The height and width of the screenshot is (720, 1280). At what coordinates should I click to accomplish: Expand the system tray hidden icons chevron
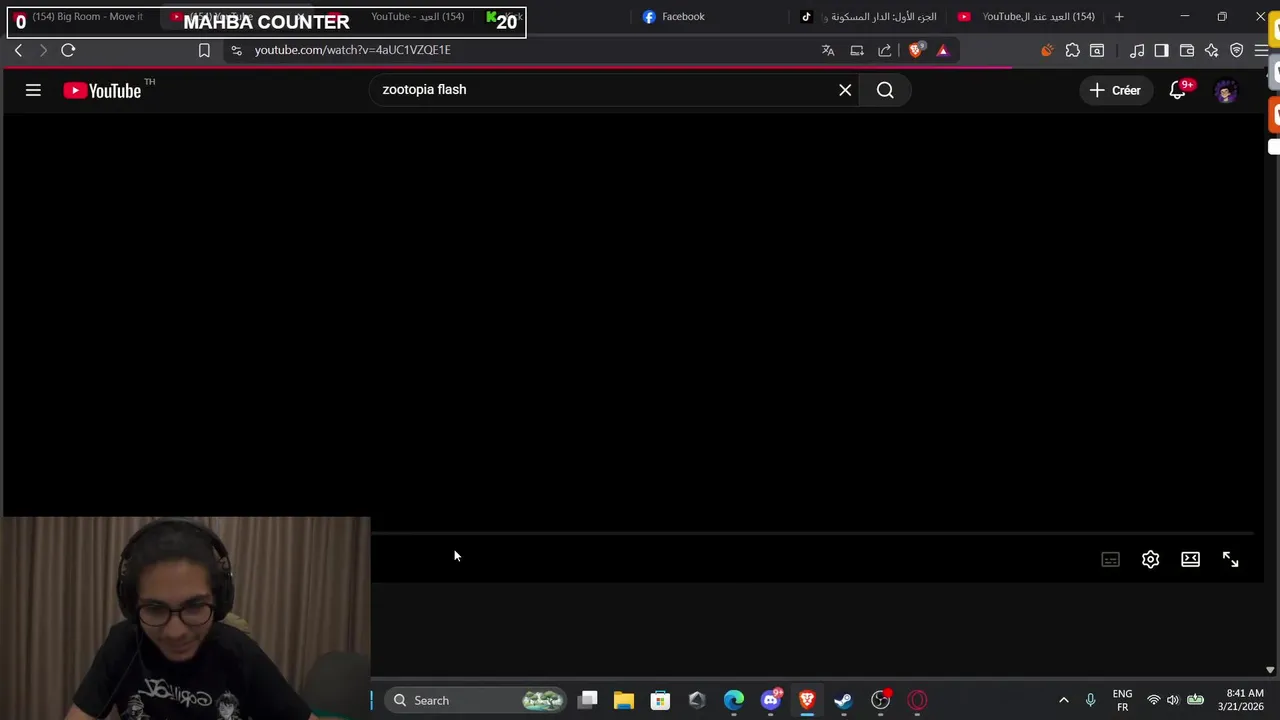tap(1063, 700)
